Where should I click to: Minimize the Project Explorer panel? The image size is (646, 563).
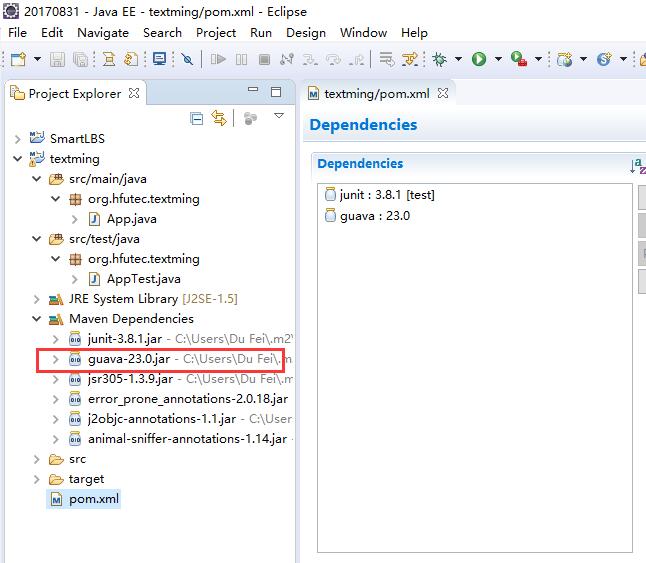coord(253,89)
